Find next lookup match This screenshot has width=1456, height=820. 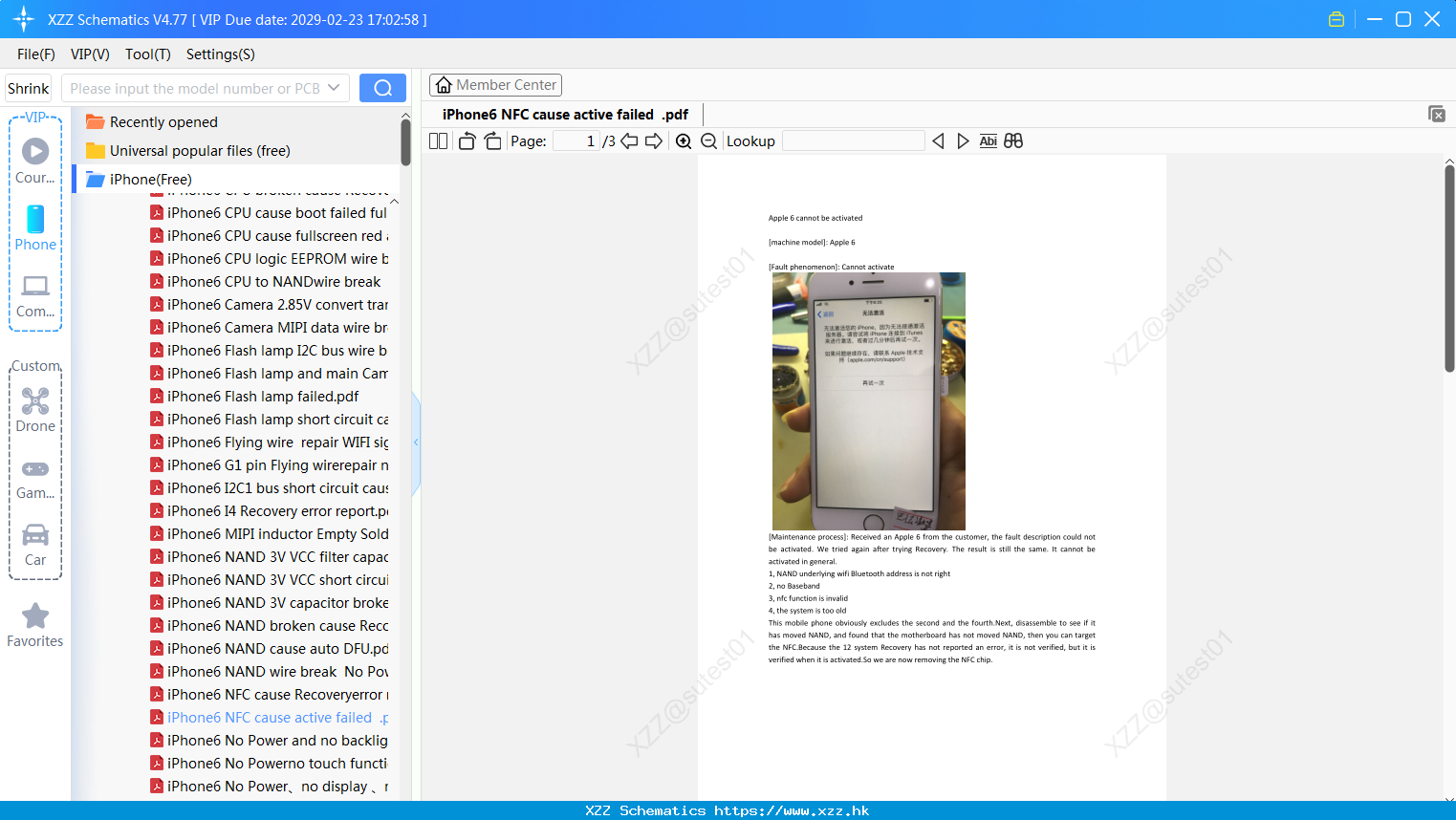click(x=963, y=141)
